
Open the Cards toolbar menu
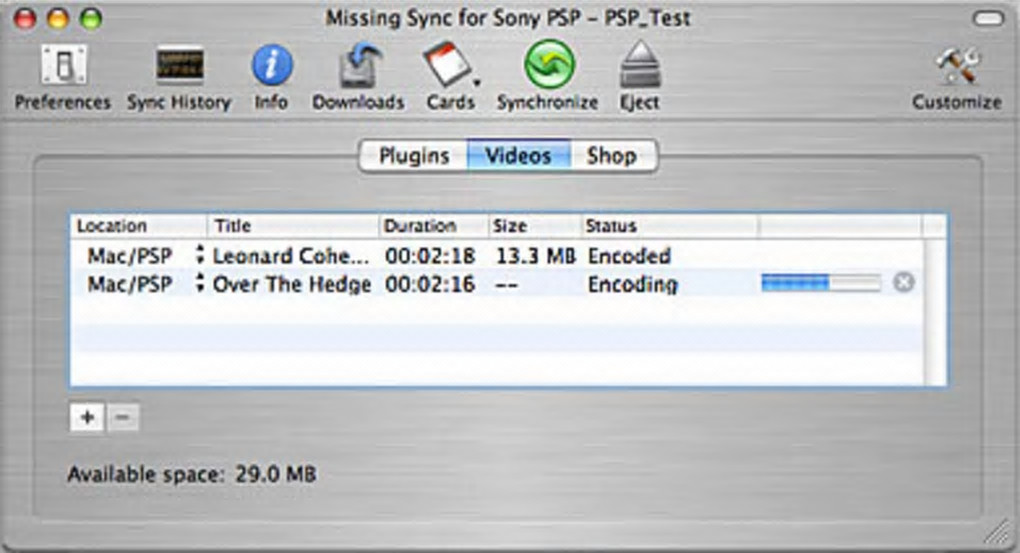pos(450,68)
